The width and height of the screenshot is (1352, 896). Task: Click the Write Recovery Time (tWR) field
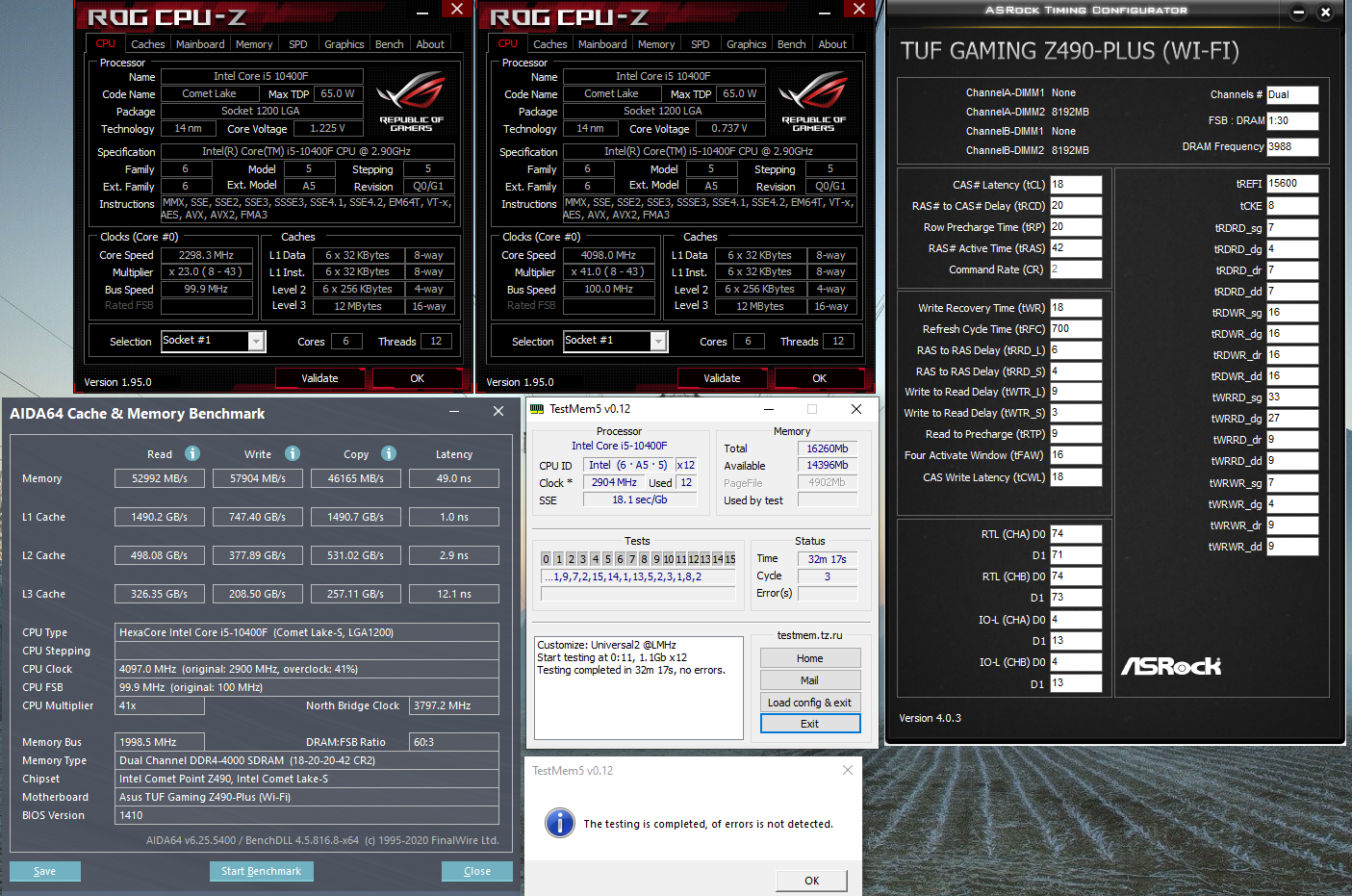click(x=1076, y=308)
